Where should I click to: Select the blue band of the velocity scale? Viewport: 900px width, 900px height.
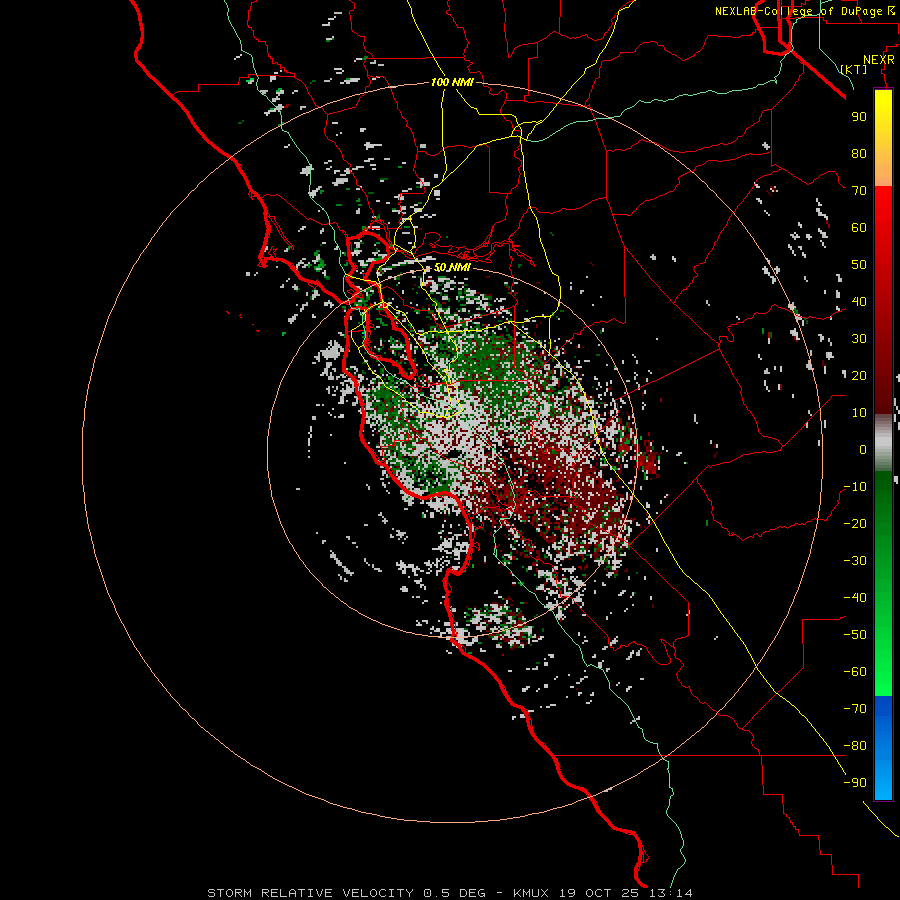tap(883, 748)
